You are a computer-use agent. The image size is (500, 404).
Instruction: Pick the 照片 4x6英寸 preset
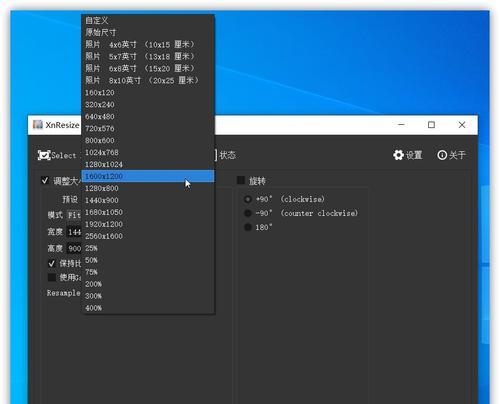click(148, 45)
